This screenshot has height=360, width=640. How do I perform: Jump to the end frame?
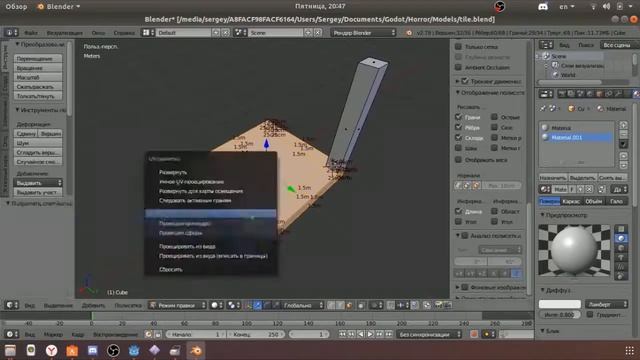coord(389,334)
